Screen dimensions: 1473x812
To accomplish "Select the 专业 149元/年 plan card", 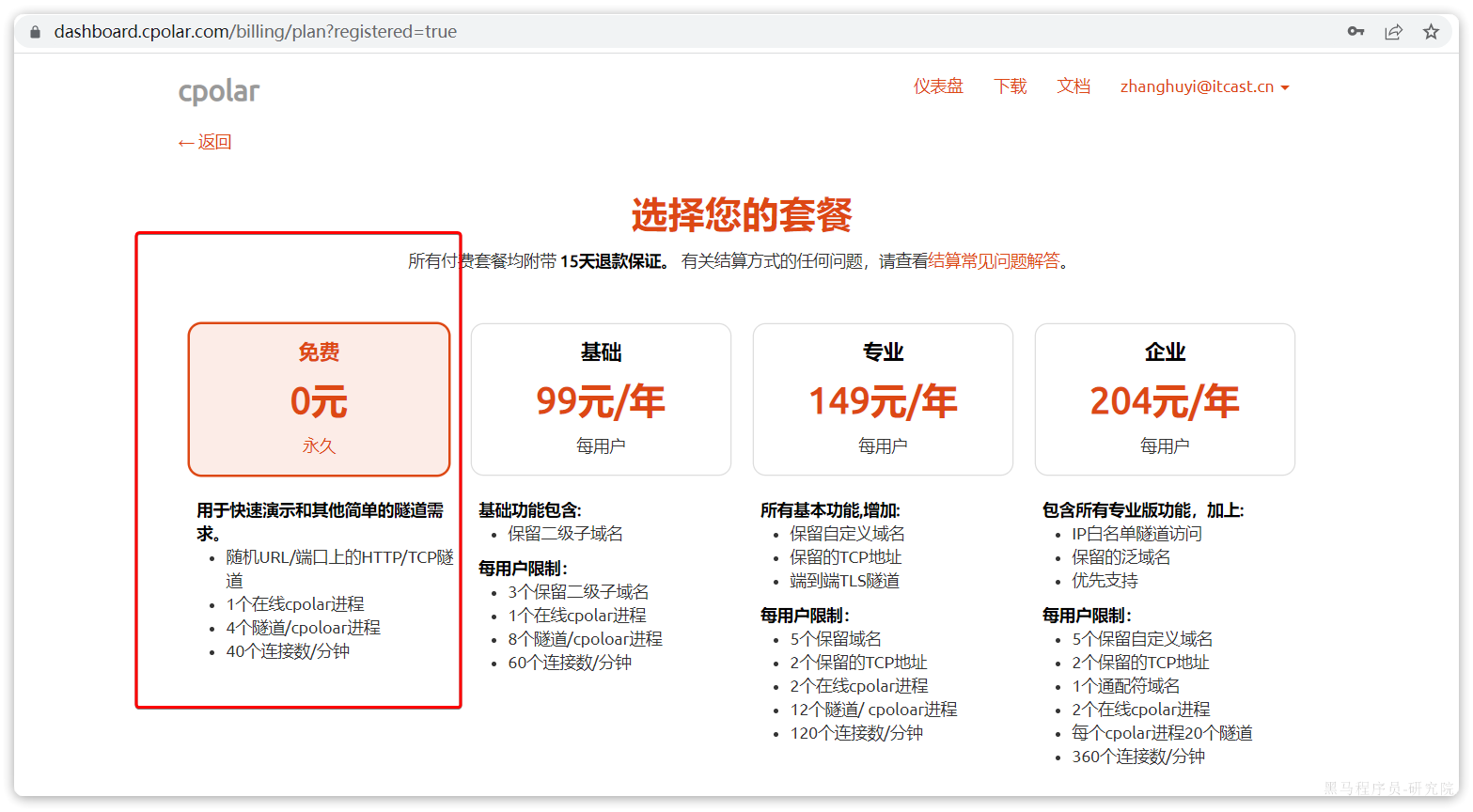I will tap(883, 399).
